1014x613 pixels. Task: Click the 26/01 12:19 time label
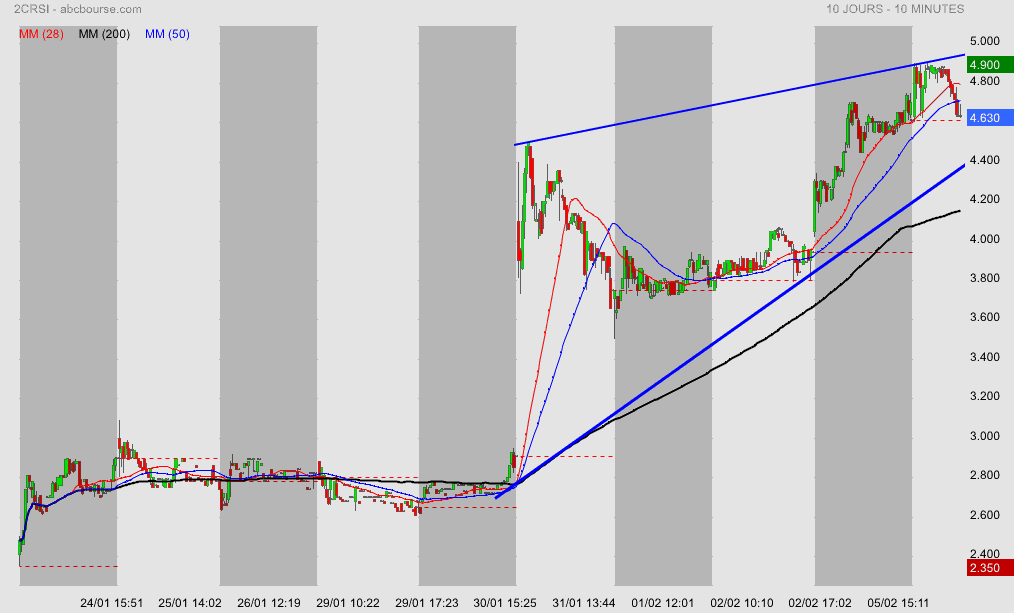[x=269, y=603]
